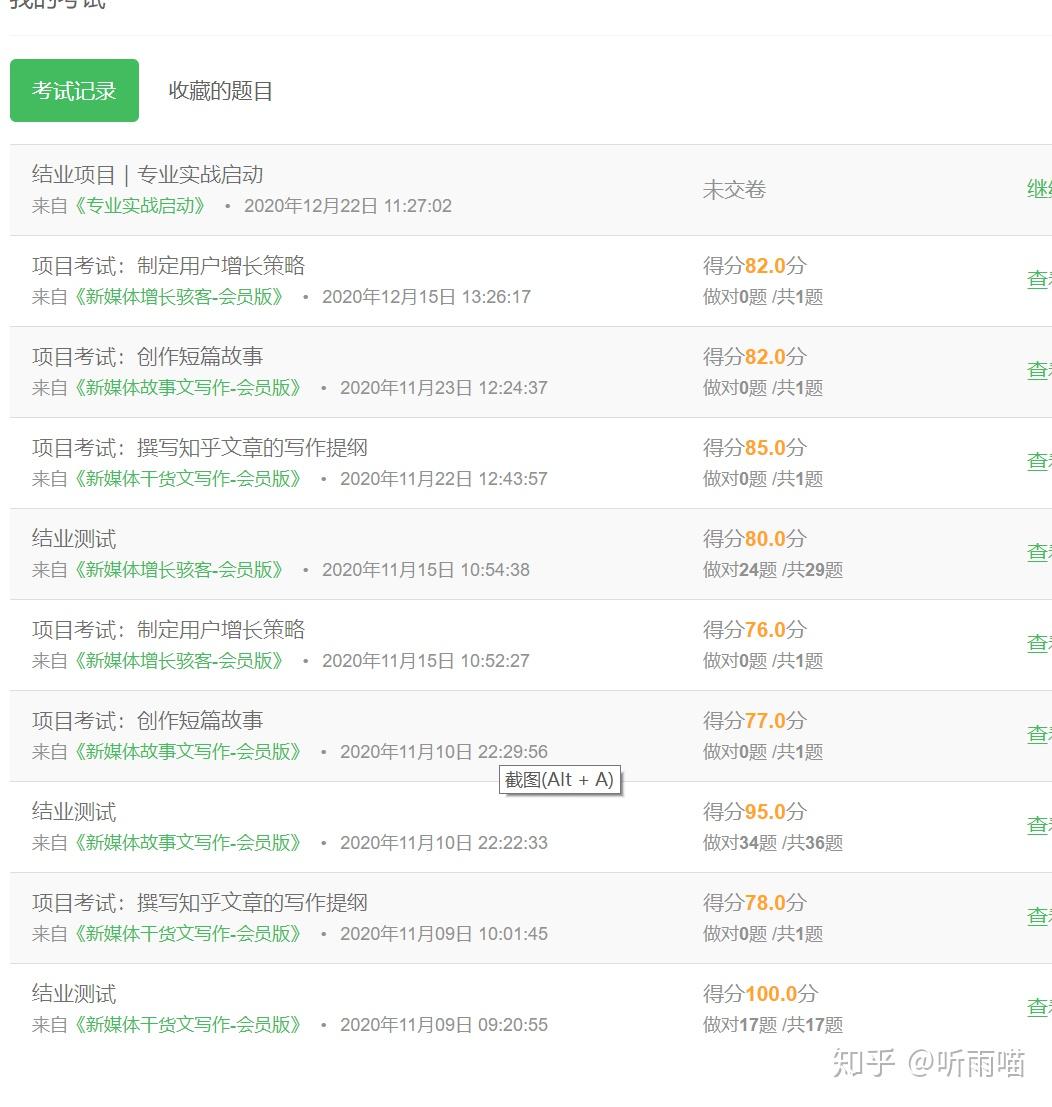Switch to the 考试记录 tab
Viewport: 1052px width, 1107px height.
tap(74, 91)
